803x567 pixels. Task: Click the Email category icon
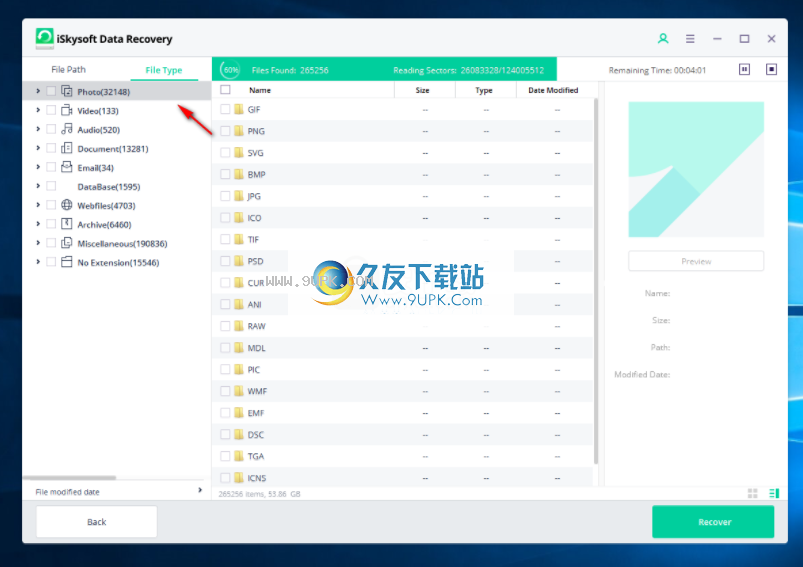click(x=67, y=167)
